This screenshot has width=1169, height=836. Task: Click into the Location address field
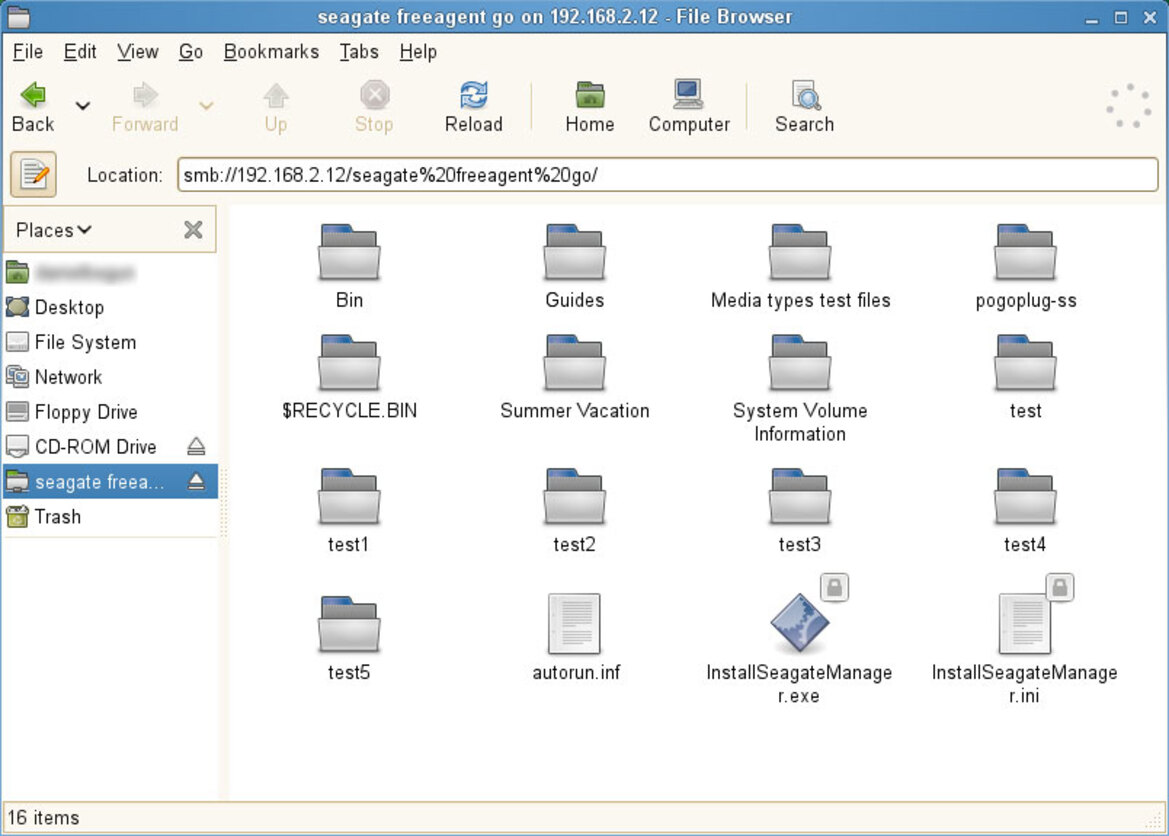(667, 175)
